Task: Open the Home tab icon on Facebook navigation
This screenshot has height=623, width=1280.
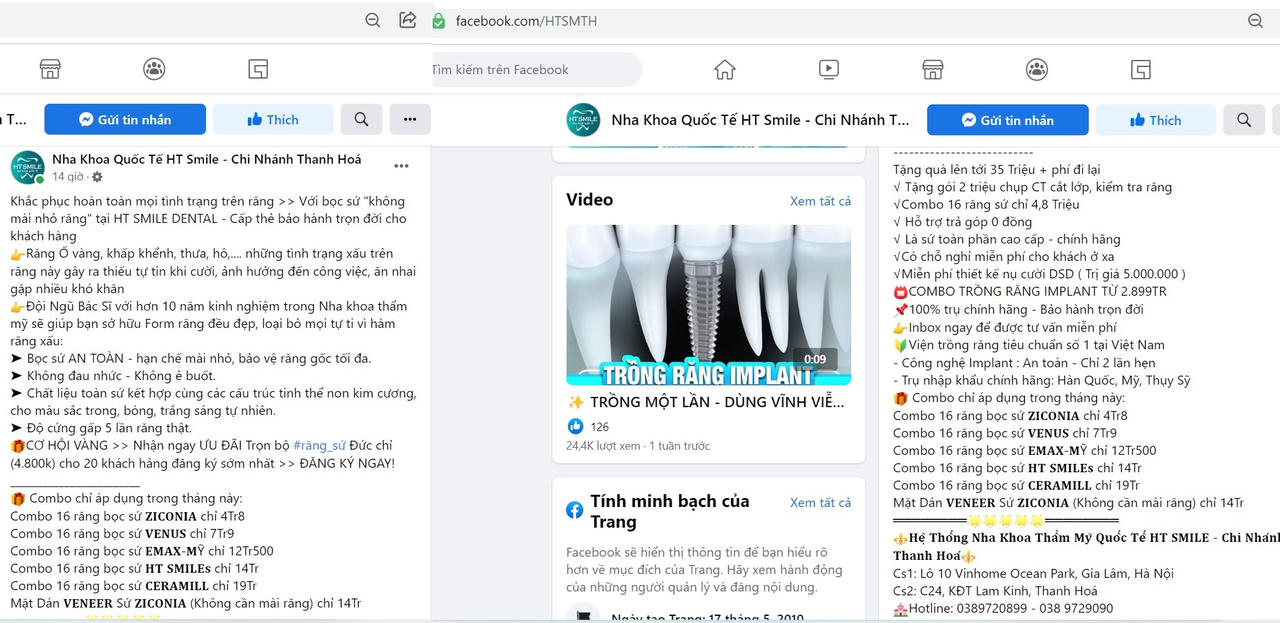Action: coord(724,69)
